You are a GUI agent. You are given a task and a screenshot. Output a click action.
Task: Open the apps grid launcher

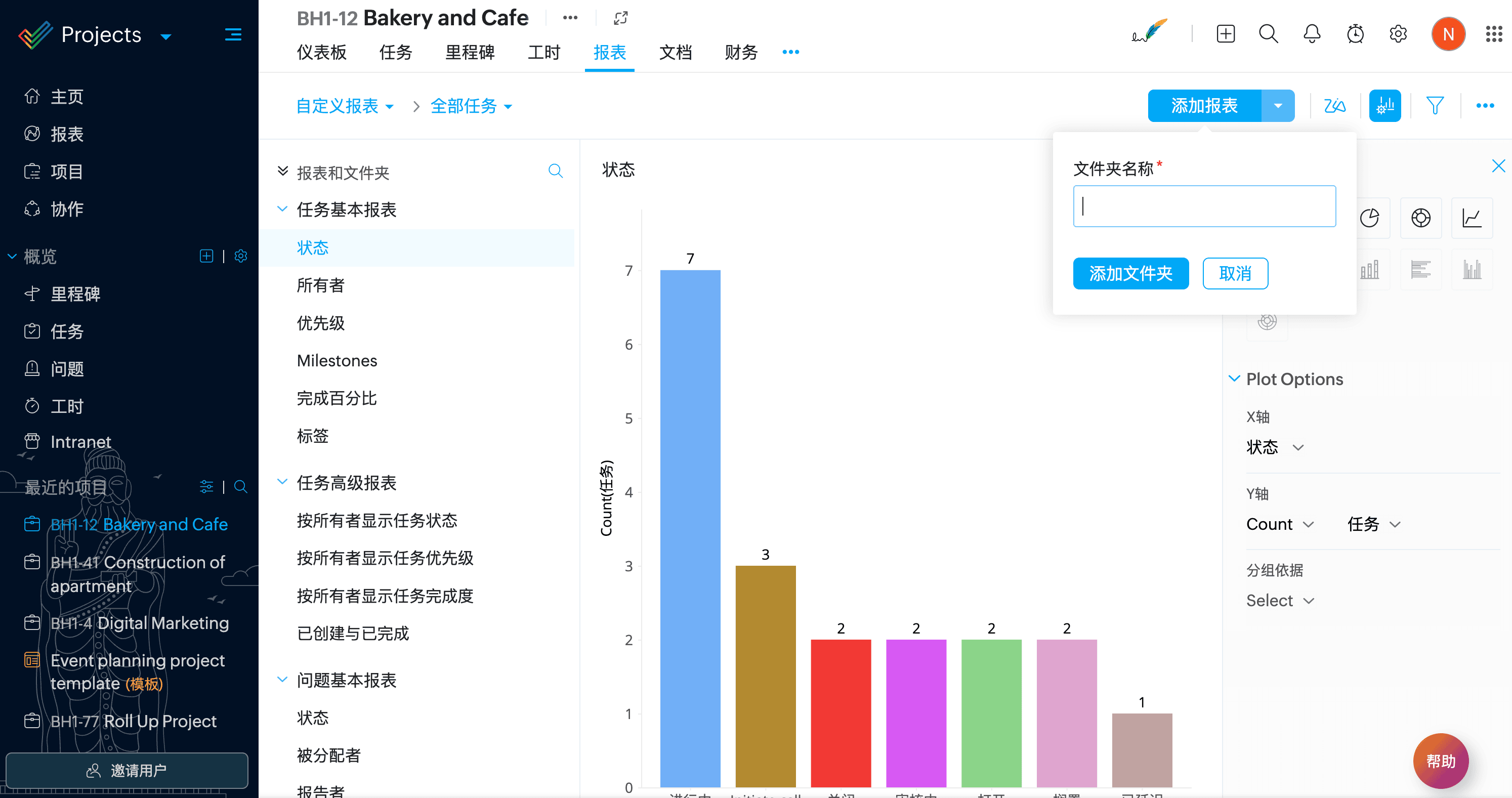pyautogui.click(x=1493, y=34)
